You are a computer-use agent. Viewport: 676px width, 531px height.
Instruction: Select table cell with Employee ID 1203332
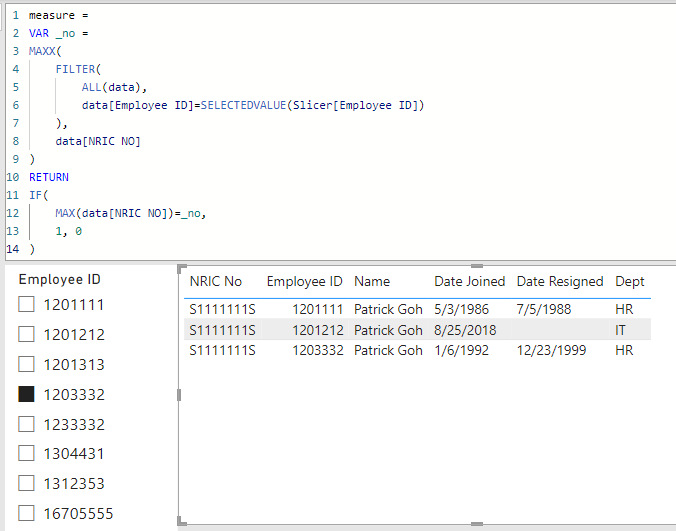[318, 350]
